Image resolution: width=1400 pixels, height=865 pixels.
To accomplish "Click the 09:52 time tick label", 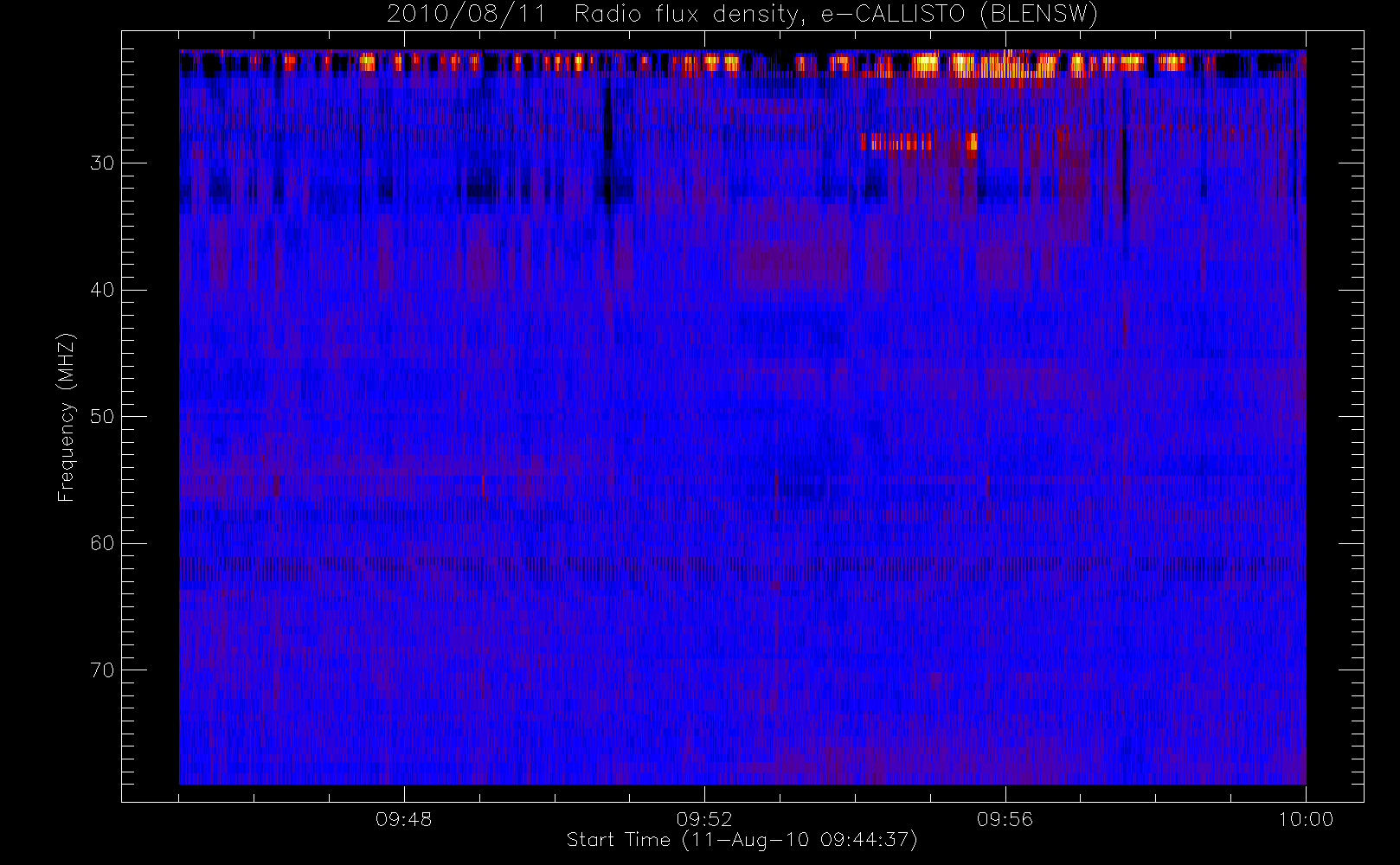I will coord(704,819).
